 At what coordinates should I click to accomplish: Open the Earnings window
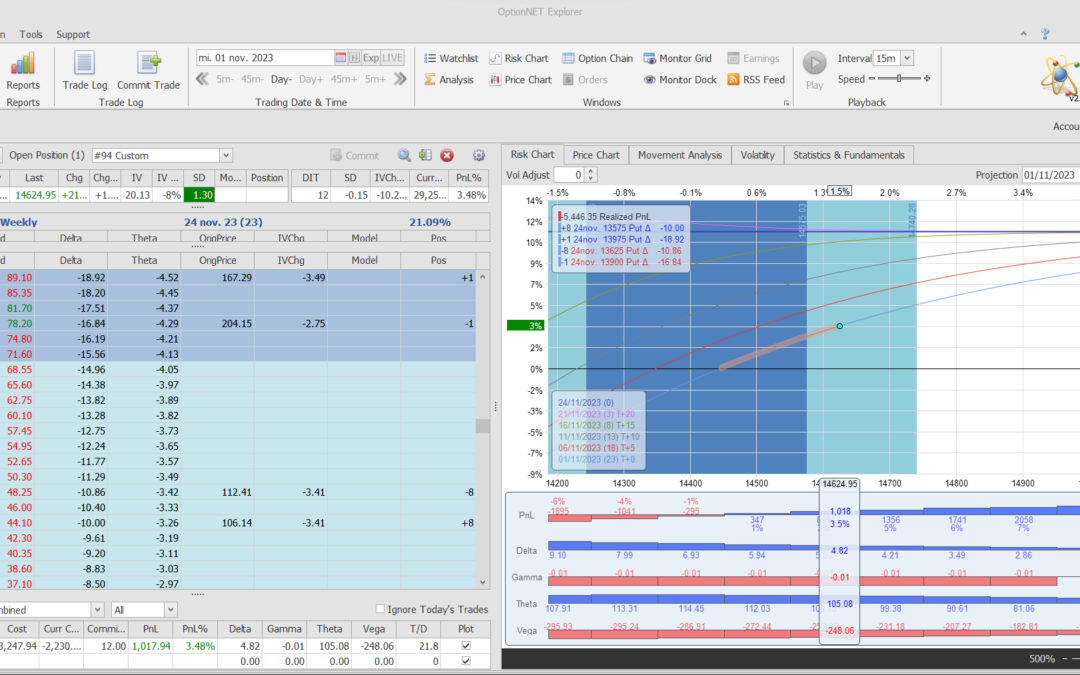click(x=754, y=59)
